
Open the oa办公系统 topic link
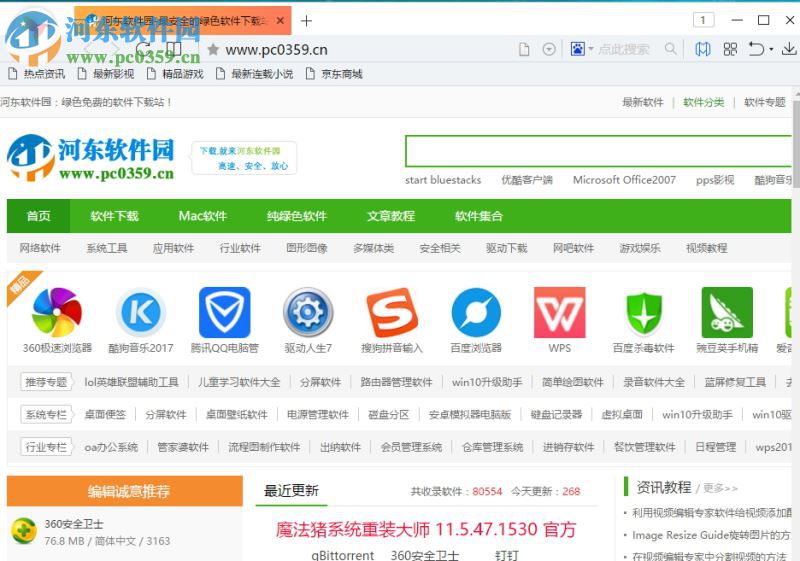pos(111,447)
